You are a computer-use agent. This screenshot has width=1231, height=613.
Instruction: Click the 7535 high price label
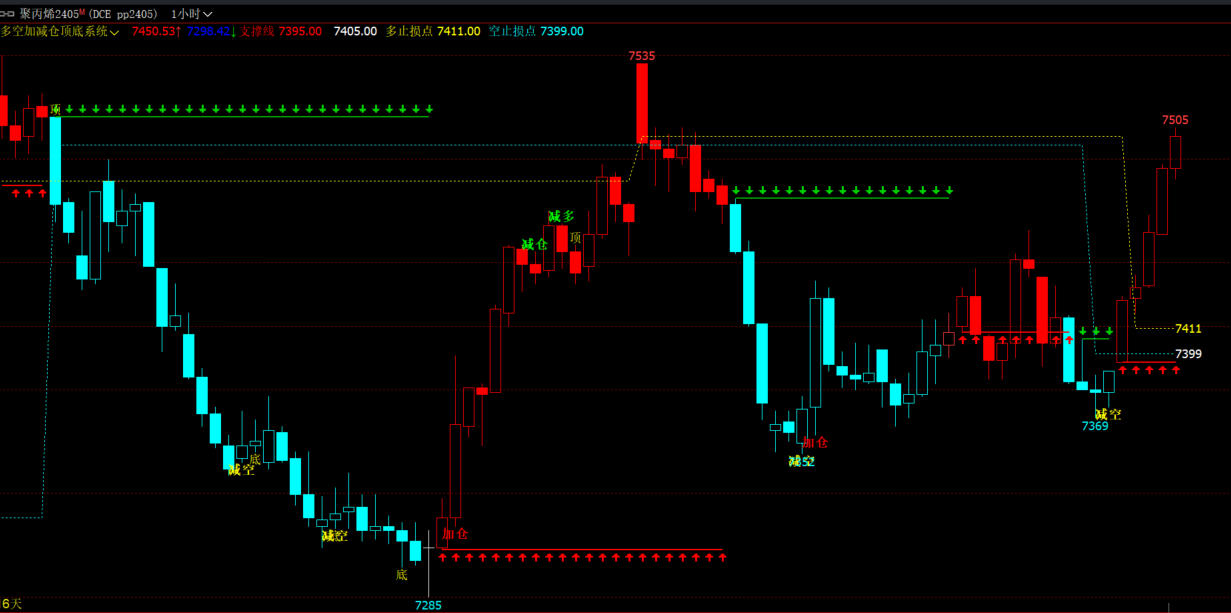(x=642, y=56)
